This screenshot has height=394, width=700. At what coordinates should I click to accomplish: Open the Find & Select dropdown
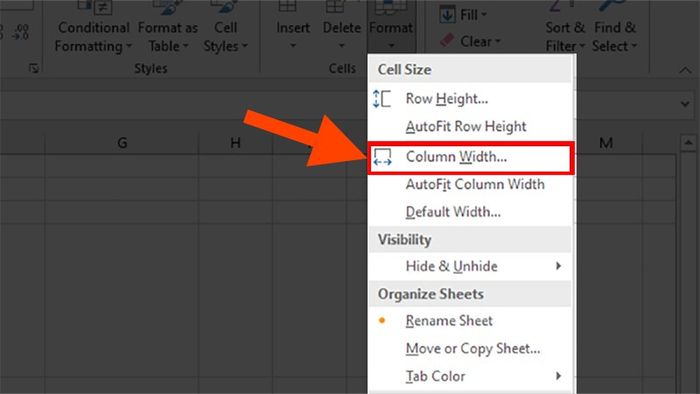click(615, 36)
